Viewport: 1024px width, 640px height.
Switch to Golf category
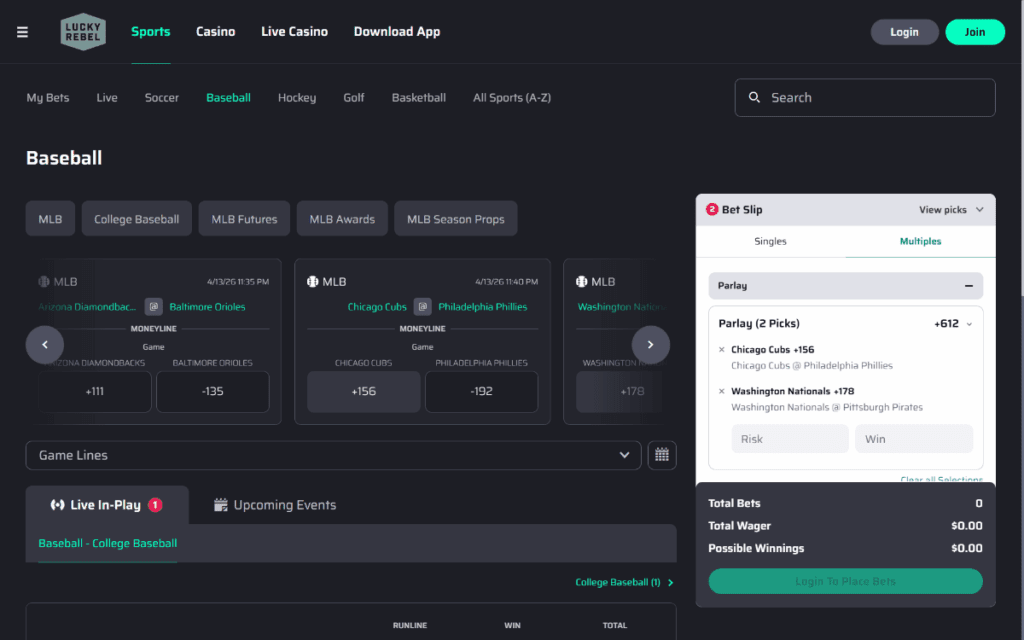(354, 97)
